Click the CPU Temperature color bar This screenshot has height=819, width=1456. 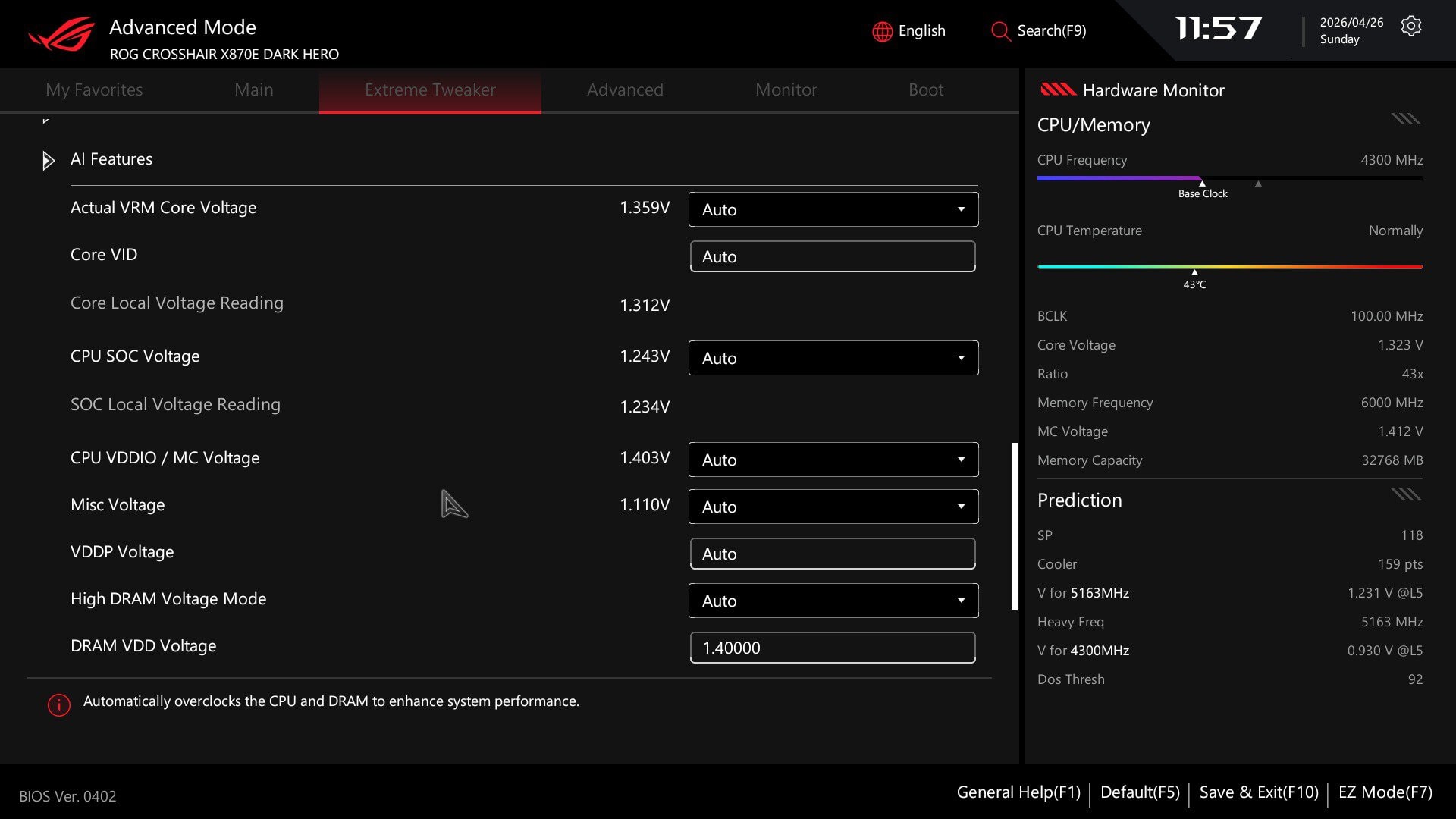(1229, 267)
